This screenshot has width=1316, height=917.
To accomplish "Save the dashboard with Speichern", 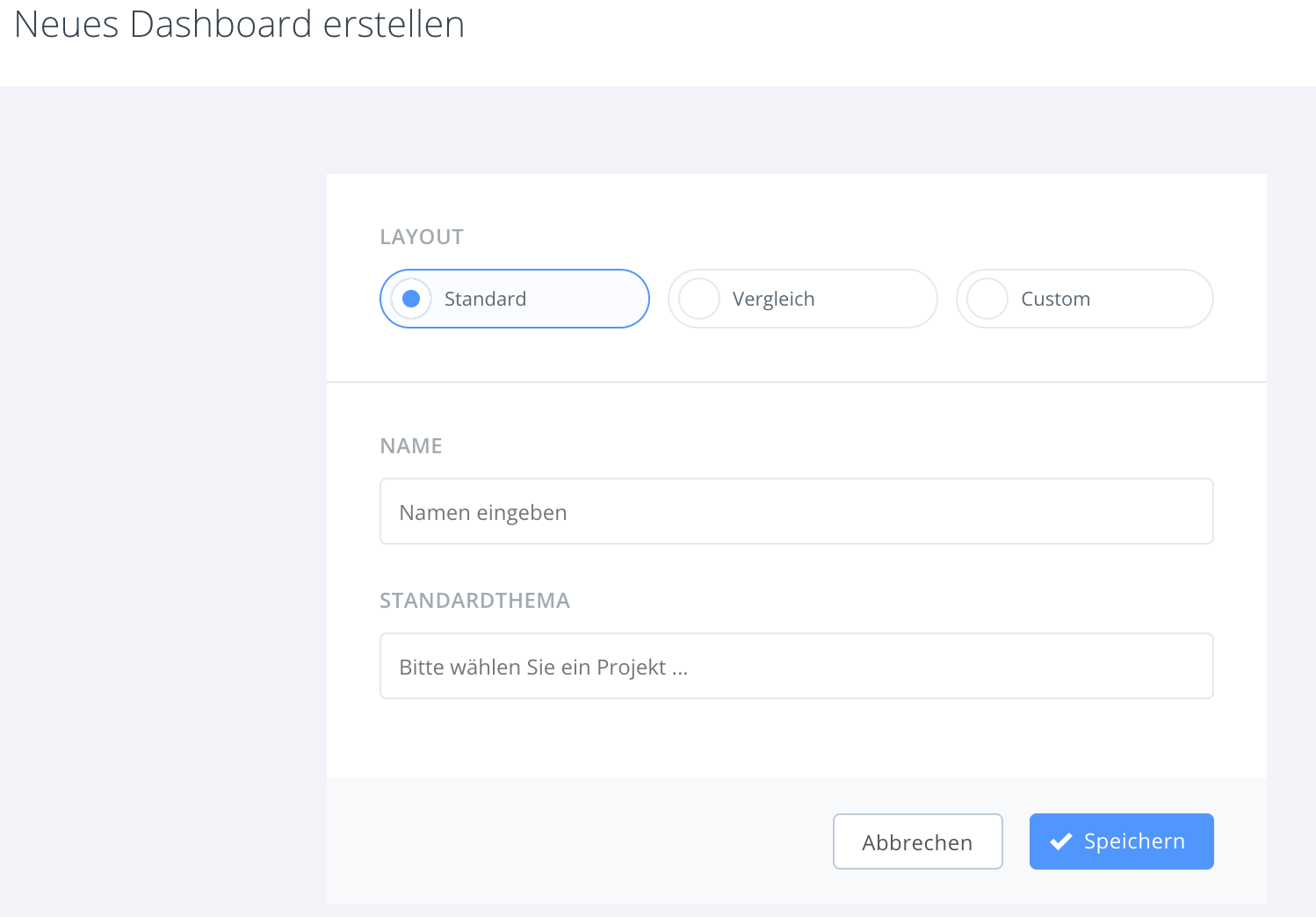I will point(1121,841).
